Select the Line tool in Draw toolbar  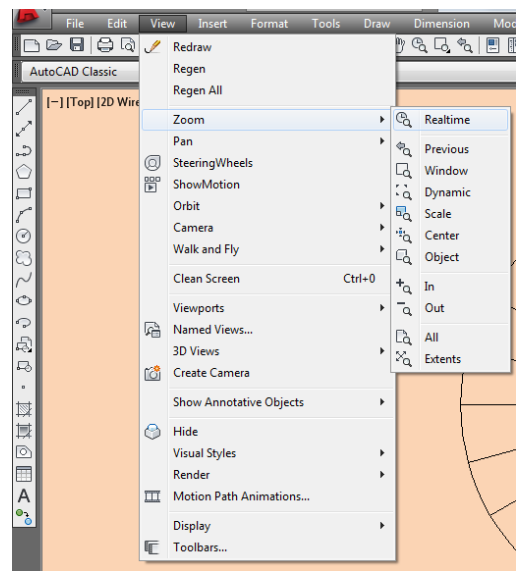point(24,107)
